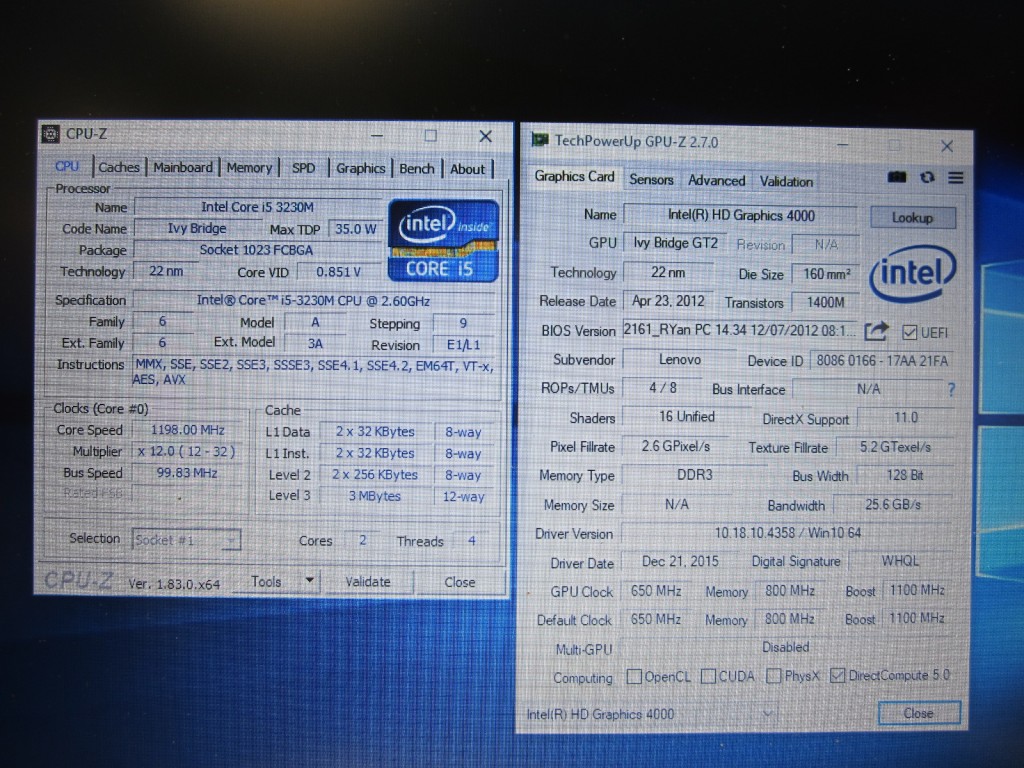Click the BIOS export share icon
Screen dimensions: 1024x768
876,331
